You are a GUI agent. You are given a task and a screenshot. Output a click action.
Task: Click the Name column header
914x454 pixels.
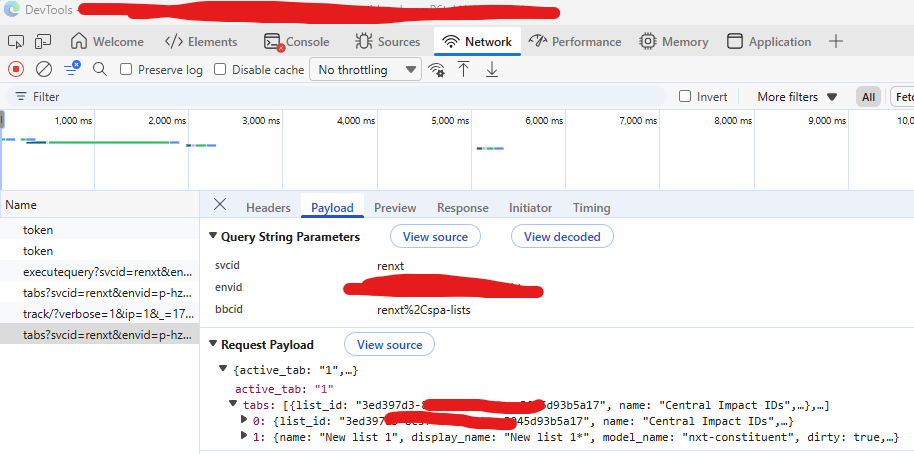pos(100,205)
